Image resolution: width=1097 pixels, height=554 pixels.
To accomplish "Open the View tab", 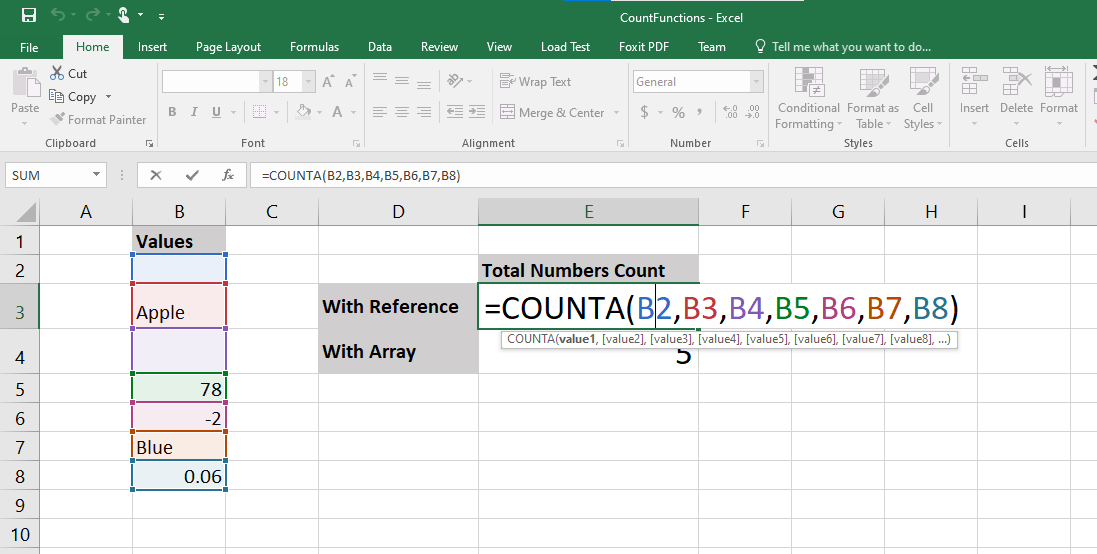I will (499, 47).
